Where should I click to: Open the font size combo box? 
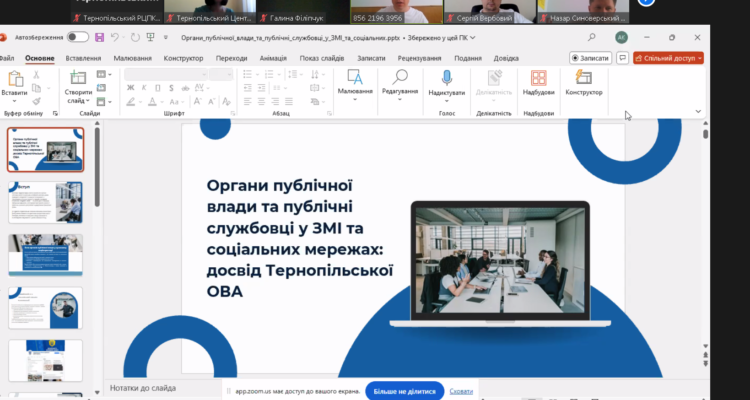click(221, 75)
